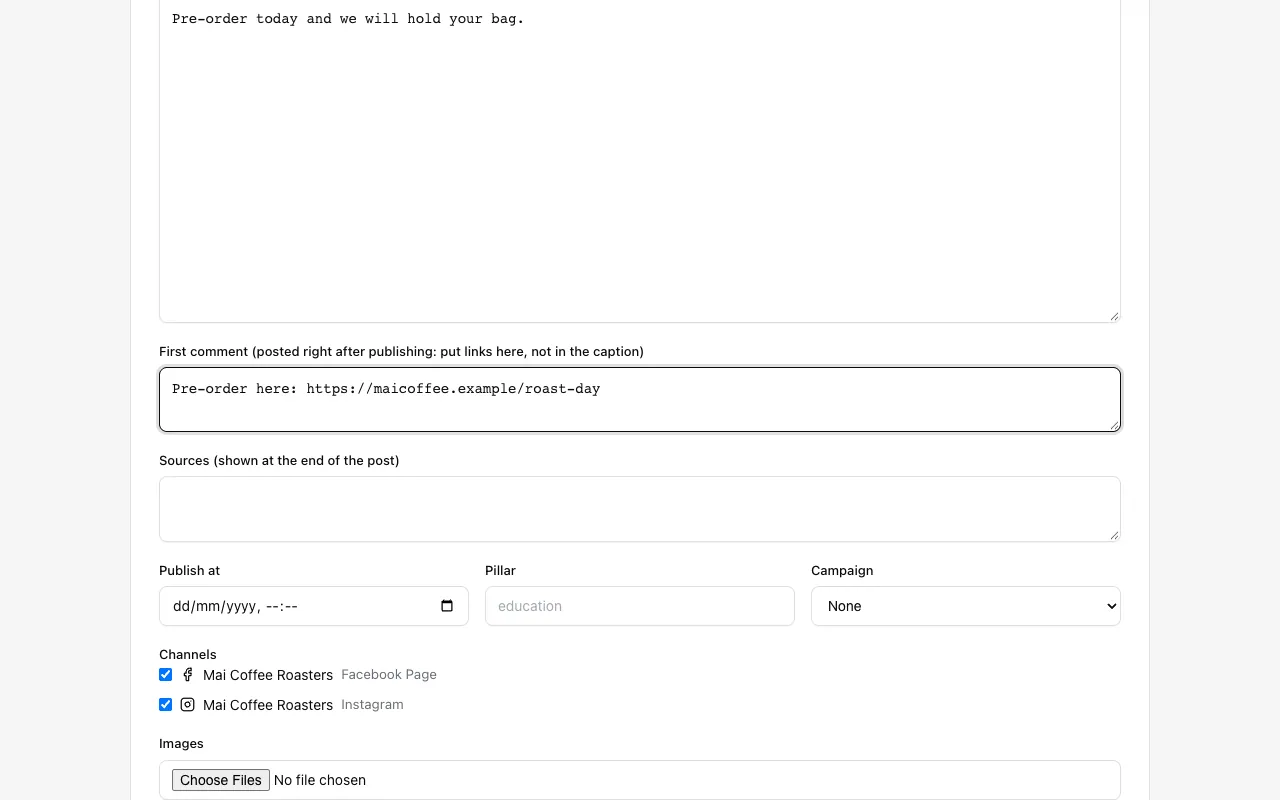The width and height of the screenshot is (1280, 800).
Task: Click the 'Pillar' label
Action: click(x=500, y=571)
